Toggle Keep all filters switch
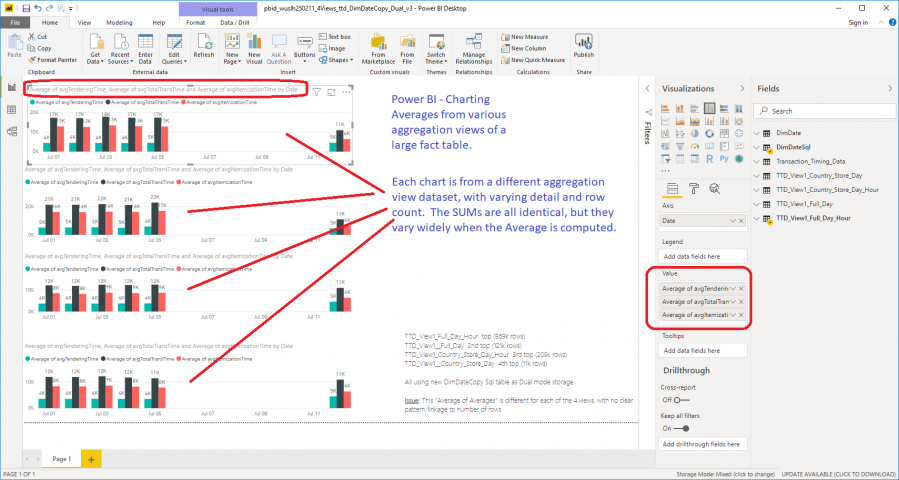 [681, 428]
